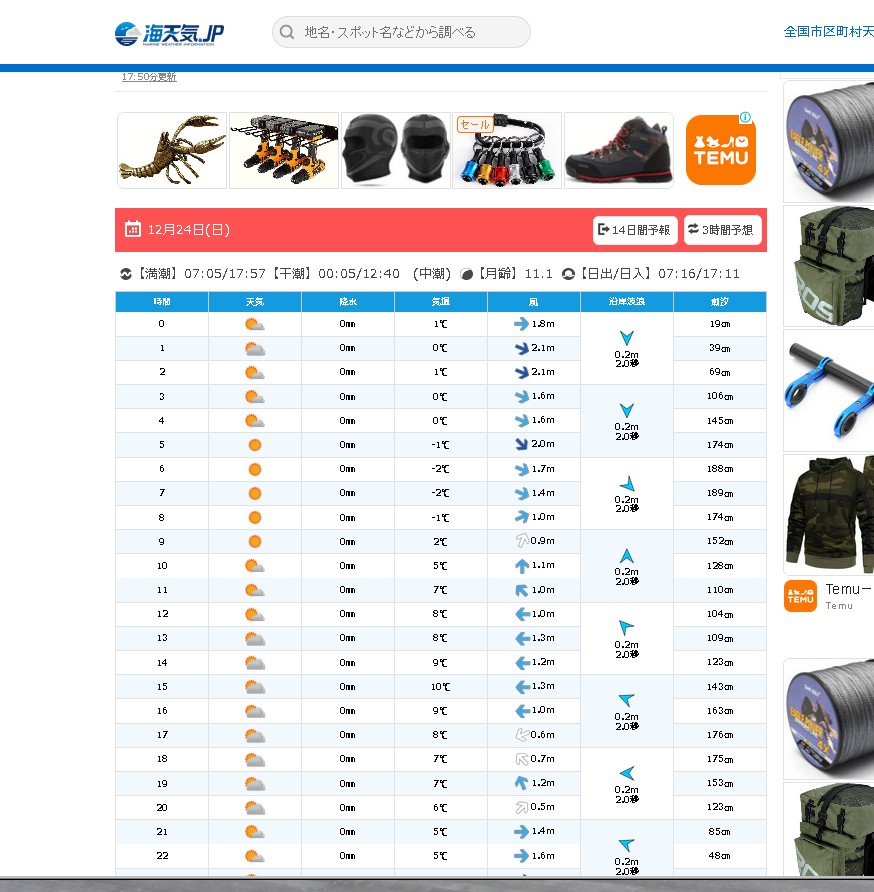
Task: Open the 全国市区町村天 link in header
Action: click(828, 32)
